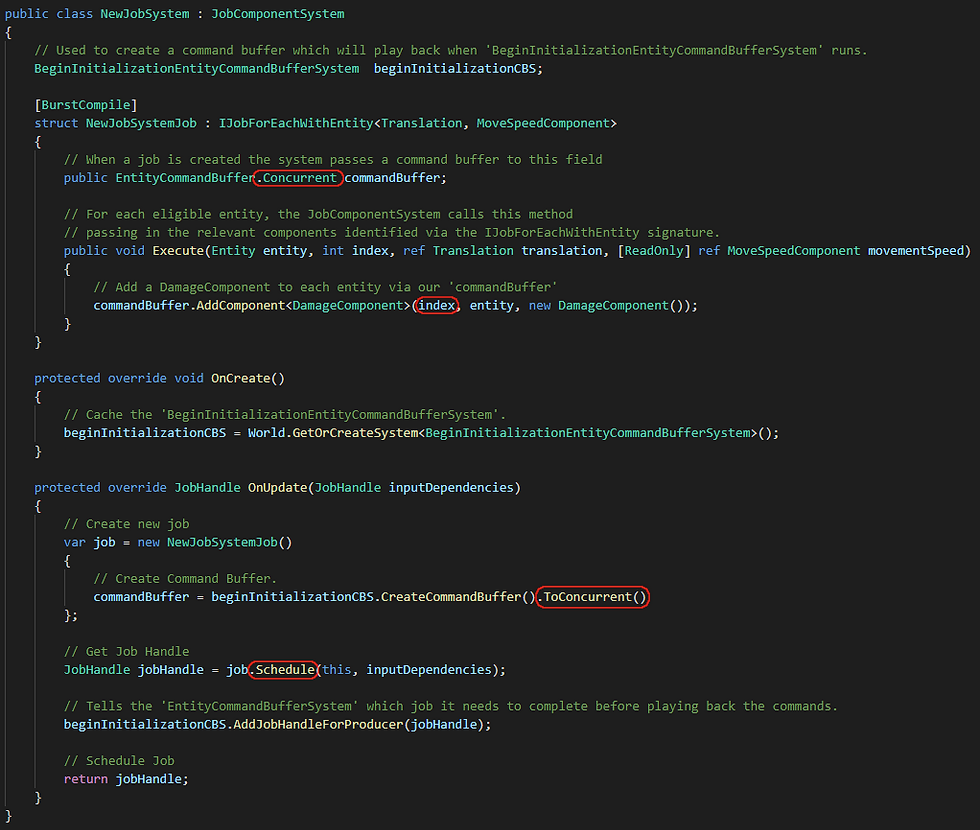Select the 'Execute' method name
Viewport: 980px width, 830px height.
(x=178, y=251)
